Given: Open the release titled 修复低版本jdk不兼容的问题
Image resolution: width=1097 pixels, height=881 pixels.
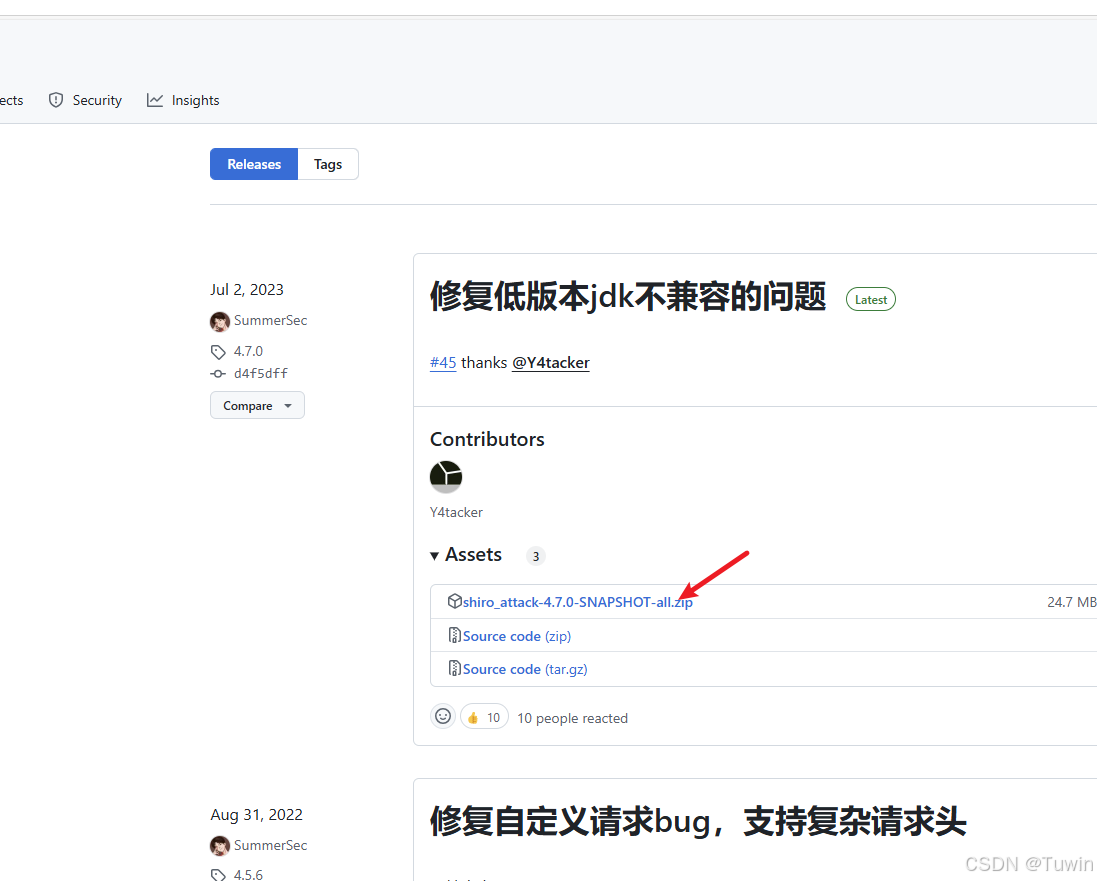Looking at the screenshot, I should [628, 296].
